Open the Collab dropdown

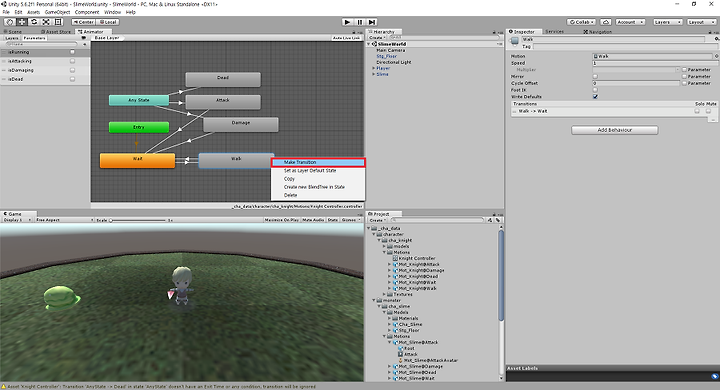click(581, 22)
